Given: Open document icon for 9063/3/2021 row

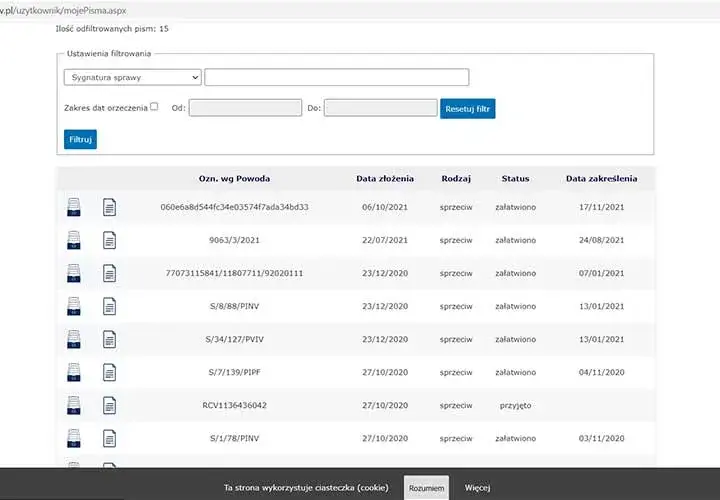Looking at the screenshot, I should click(109, 240).
